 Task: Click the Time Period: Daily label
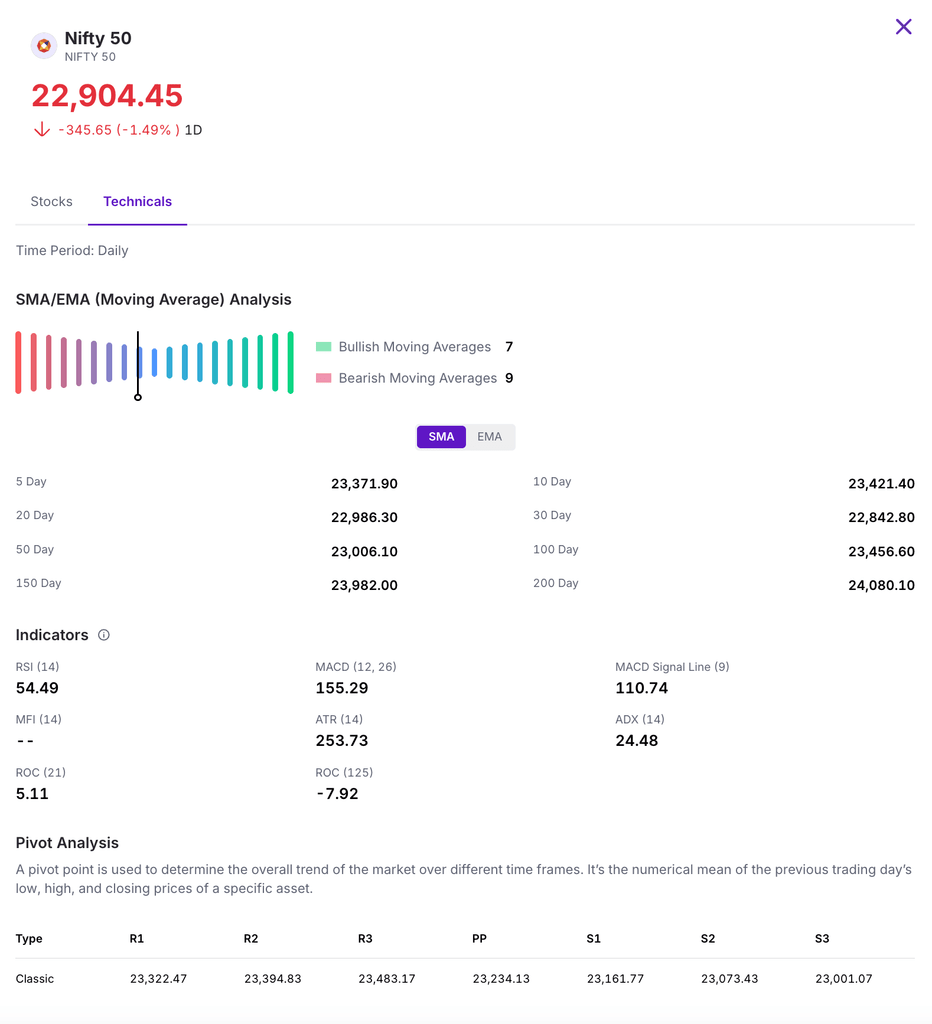[x=72, y=251]
